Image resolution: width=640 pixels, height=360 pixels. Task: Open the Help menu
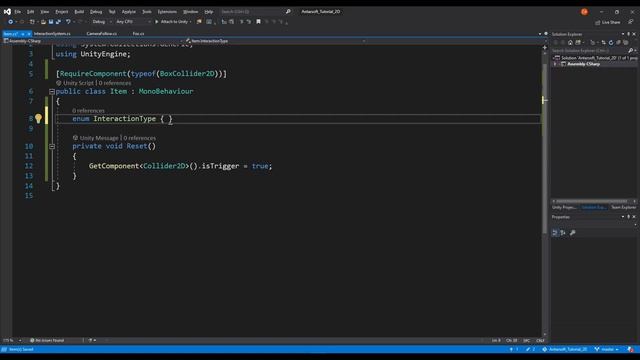pos(209,12)
